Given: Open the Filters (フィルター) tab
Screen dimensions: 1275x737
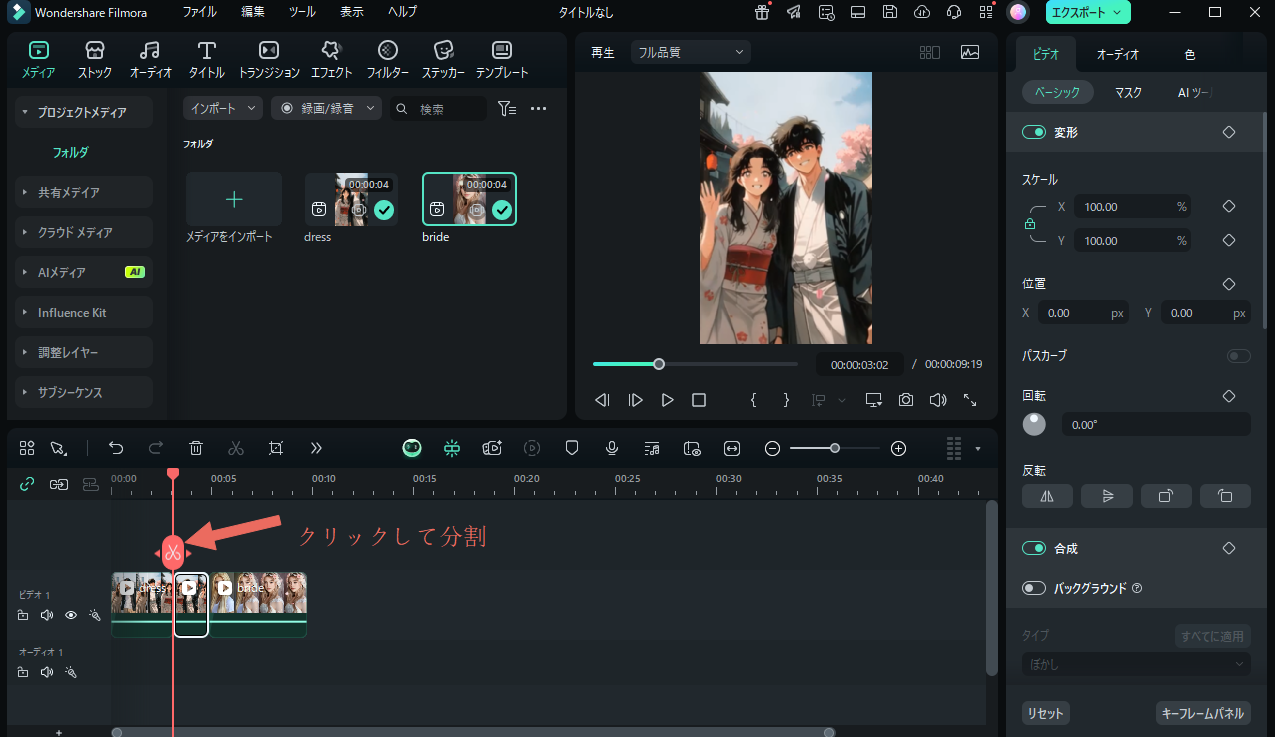Looking at the screenshot, I should 388,60.
